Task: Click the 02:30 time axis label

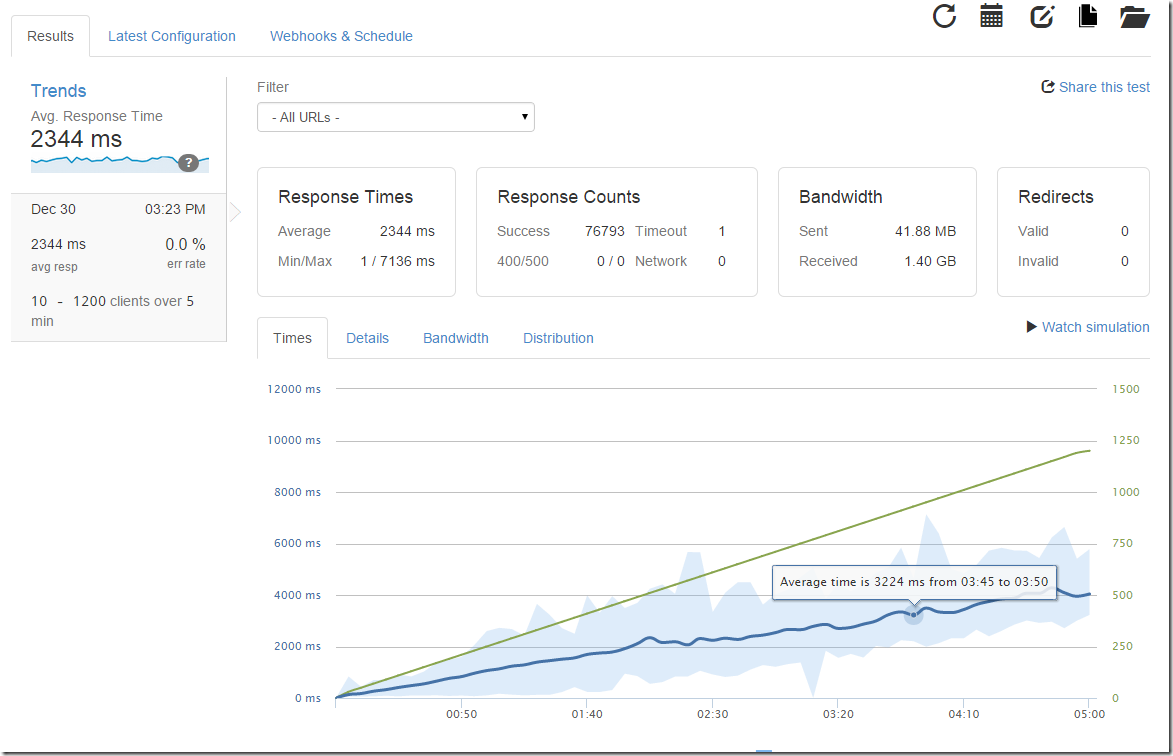Action: click(712, 714)
